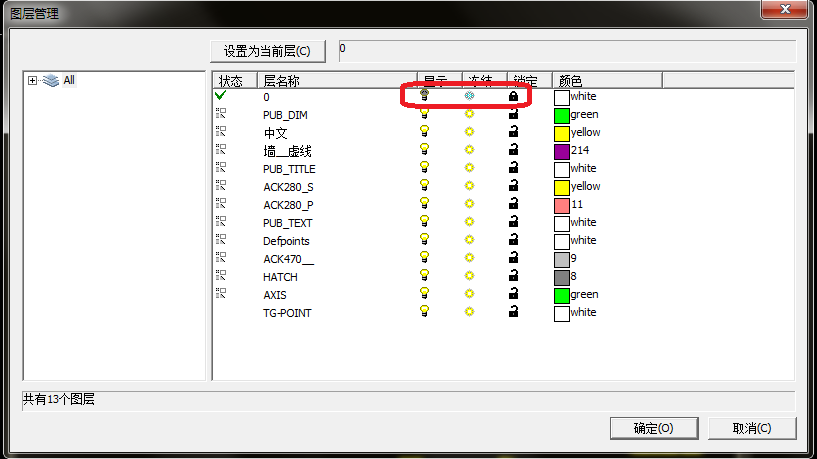This screenshot has height=459, width=817.
Task: Toggle the display bulb for layer 0
Action: click(x=425, y=95)
